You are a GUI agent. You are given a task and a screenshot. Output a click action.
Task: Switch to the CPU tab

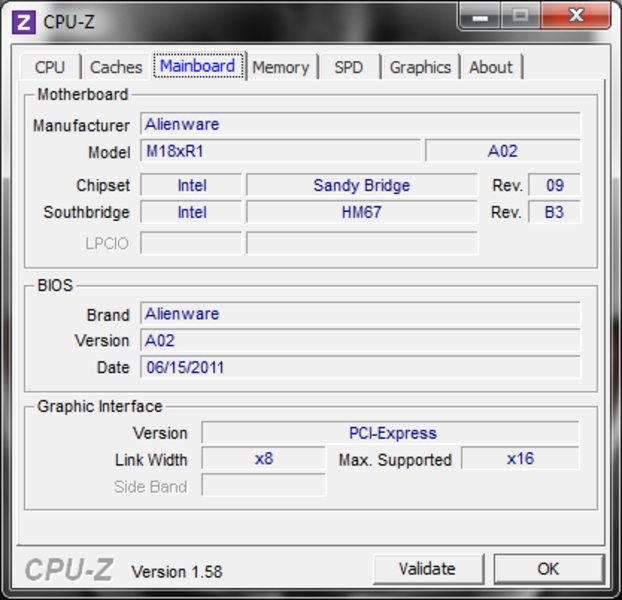click(x=50, y=67)
